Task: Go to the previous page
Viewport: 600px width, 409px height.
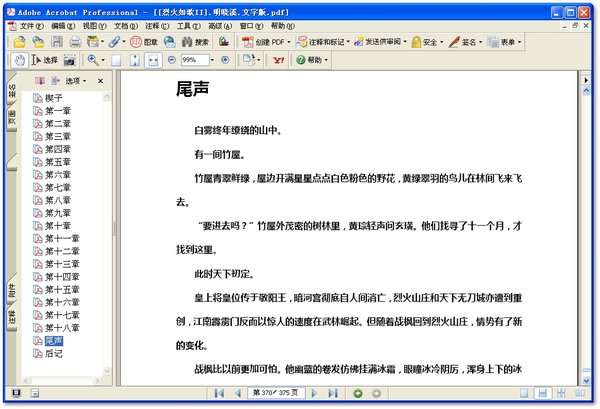Action: [237, 393]
